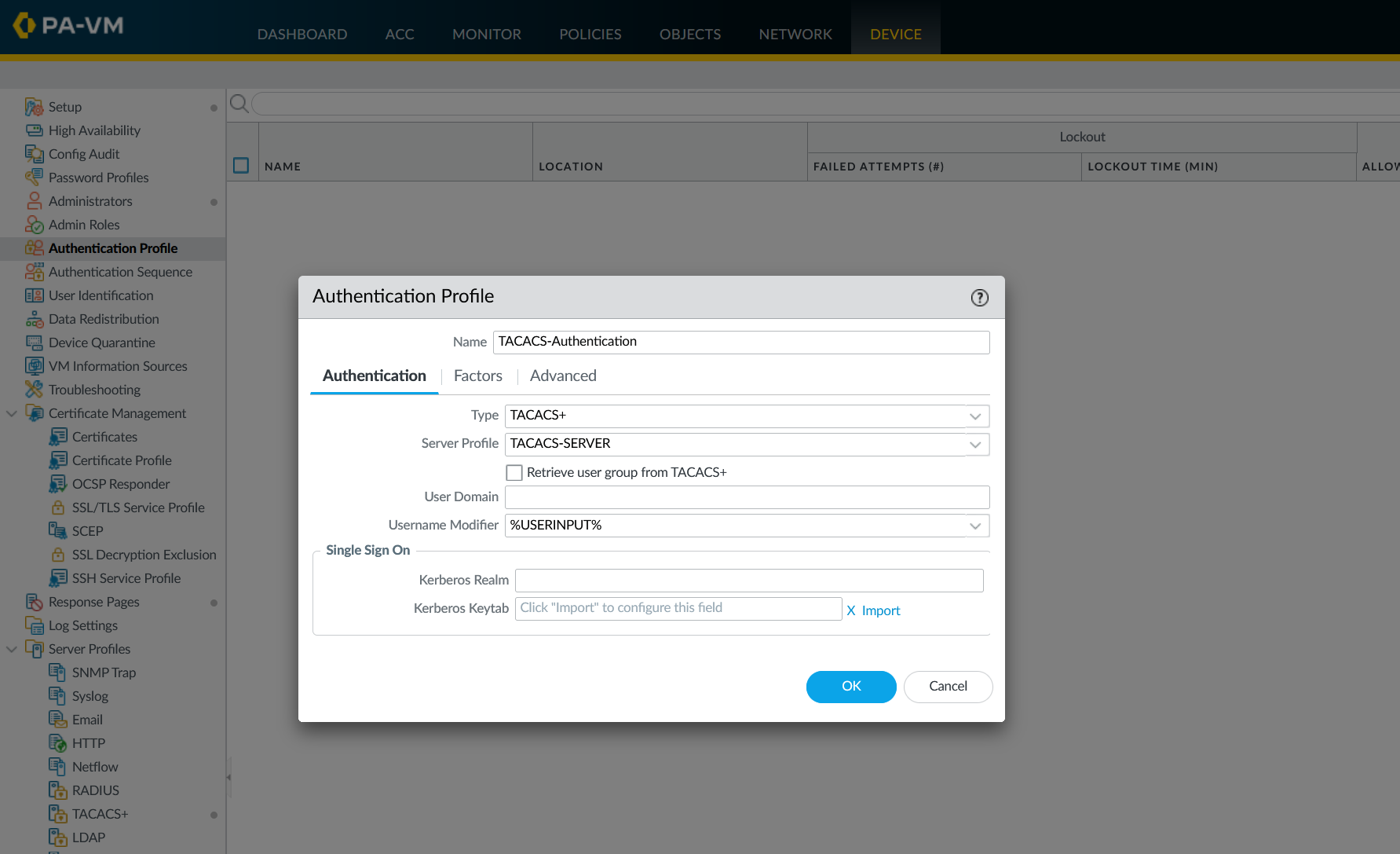Open the Username Modifier dropdown
This screenshot has width=1400, height=854.
[x=975, y=526]
